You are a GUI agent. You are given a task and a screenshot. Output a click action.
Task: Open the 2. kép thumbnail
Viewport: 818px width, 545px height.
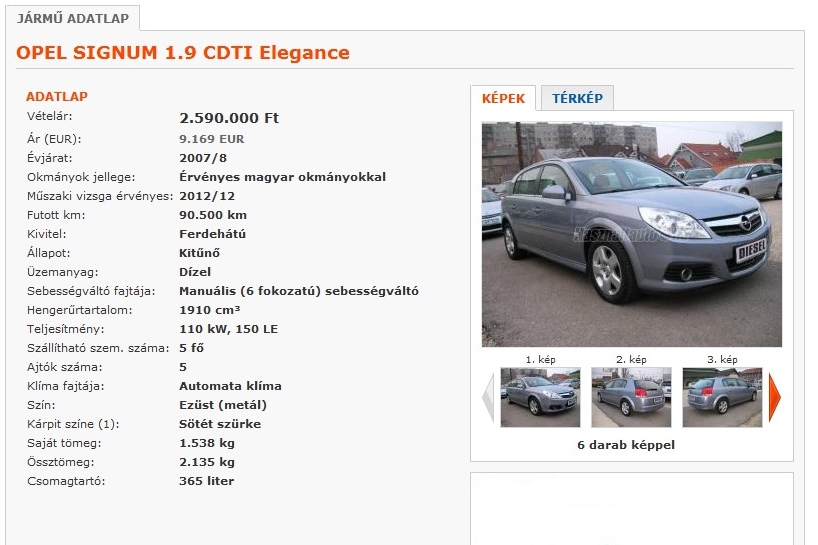631,397
